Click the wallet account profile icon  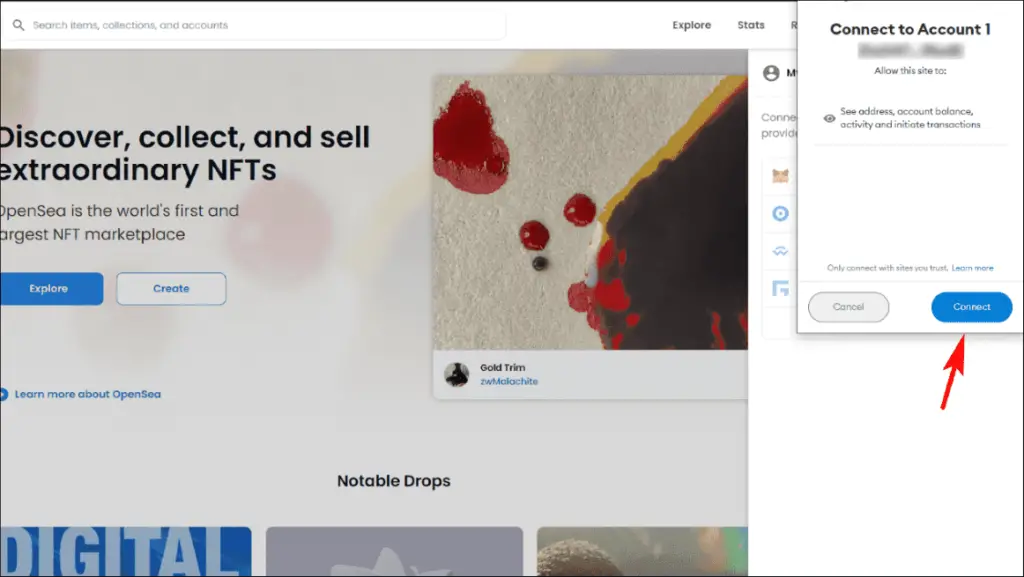[771, 73]
